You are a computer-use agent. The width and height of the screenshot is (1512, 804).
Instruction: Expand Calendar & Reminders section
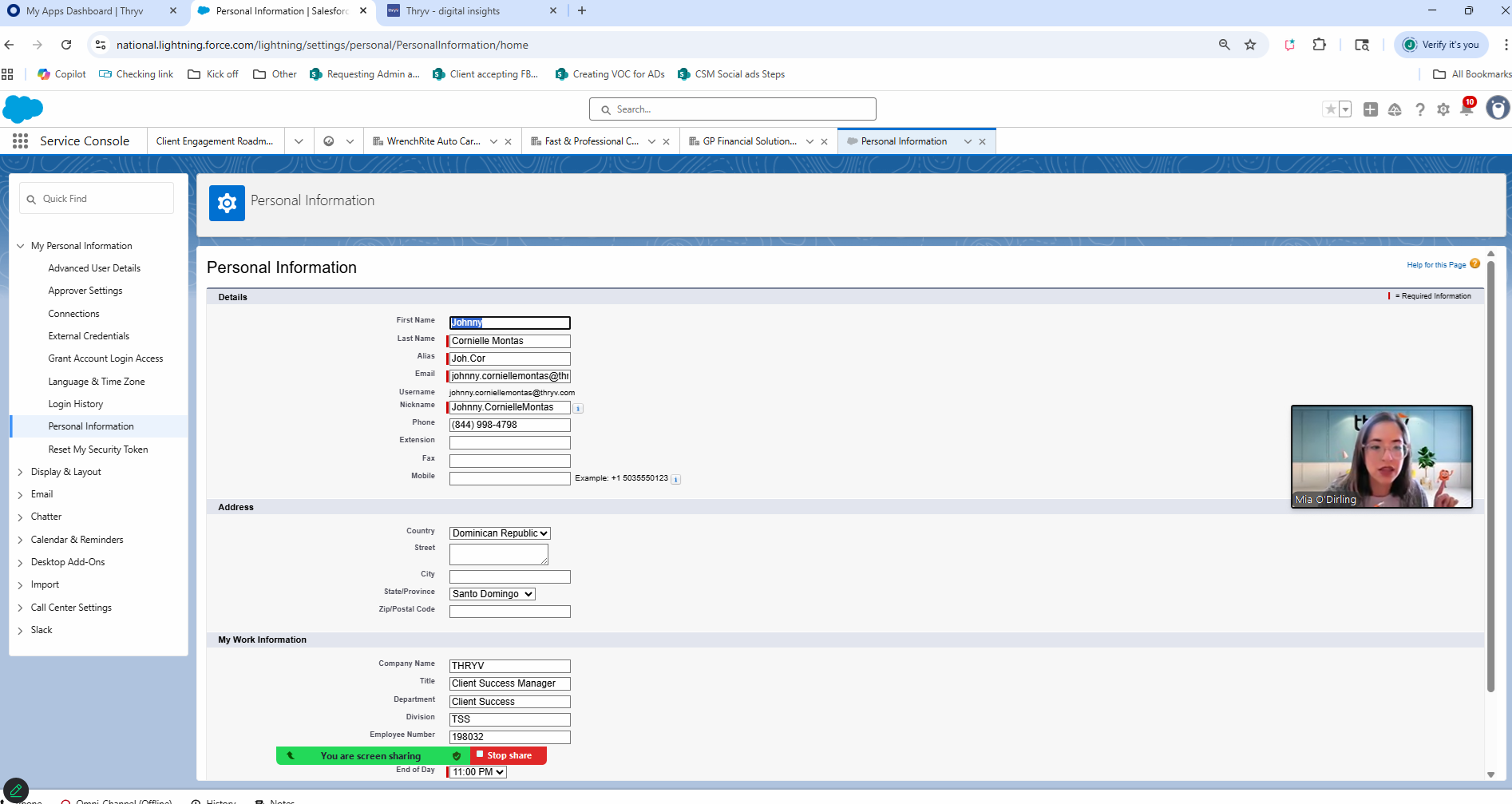click(21, 541)
